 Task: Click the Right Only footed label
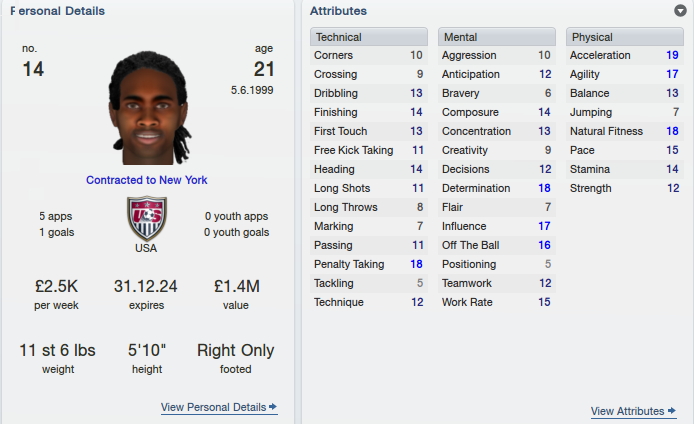coord(235,350)
